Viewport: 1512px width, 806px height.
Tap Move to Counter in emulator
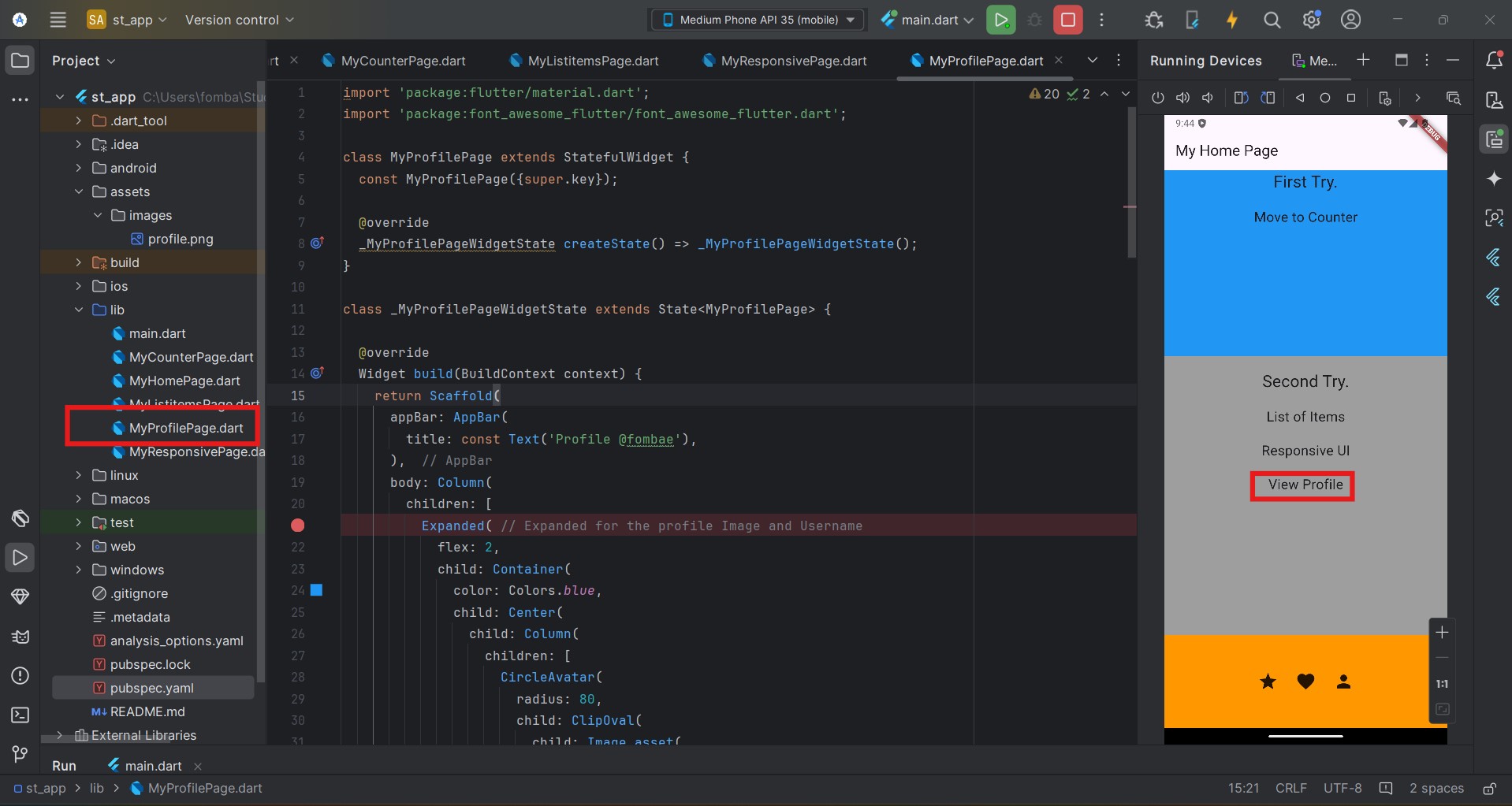tap(1305, 217)
